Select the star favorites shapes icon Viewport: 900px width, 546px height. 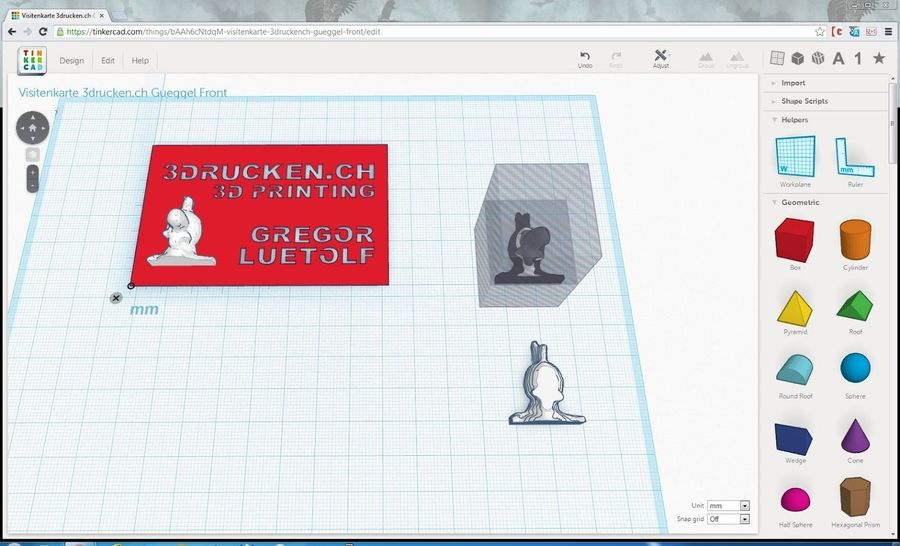(x=879, y=57)
